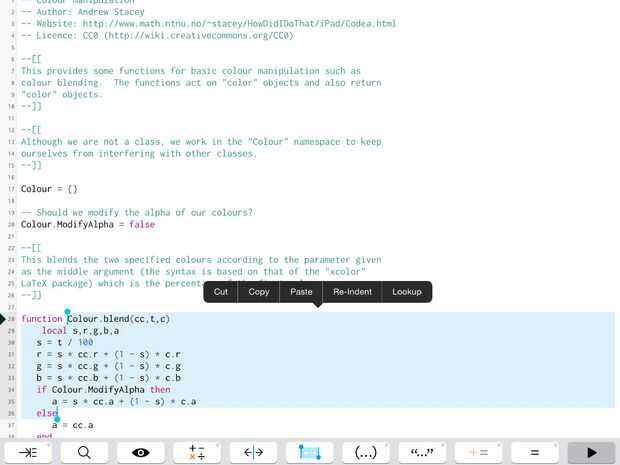Place cursor on the Website URL comment line
620x465 pixels.
[x=208, y=24]
